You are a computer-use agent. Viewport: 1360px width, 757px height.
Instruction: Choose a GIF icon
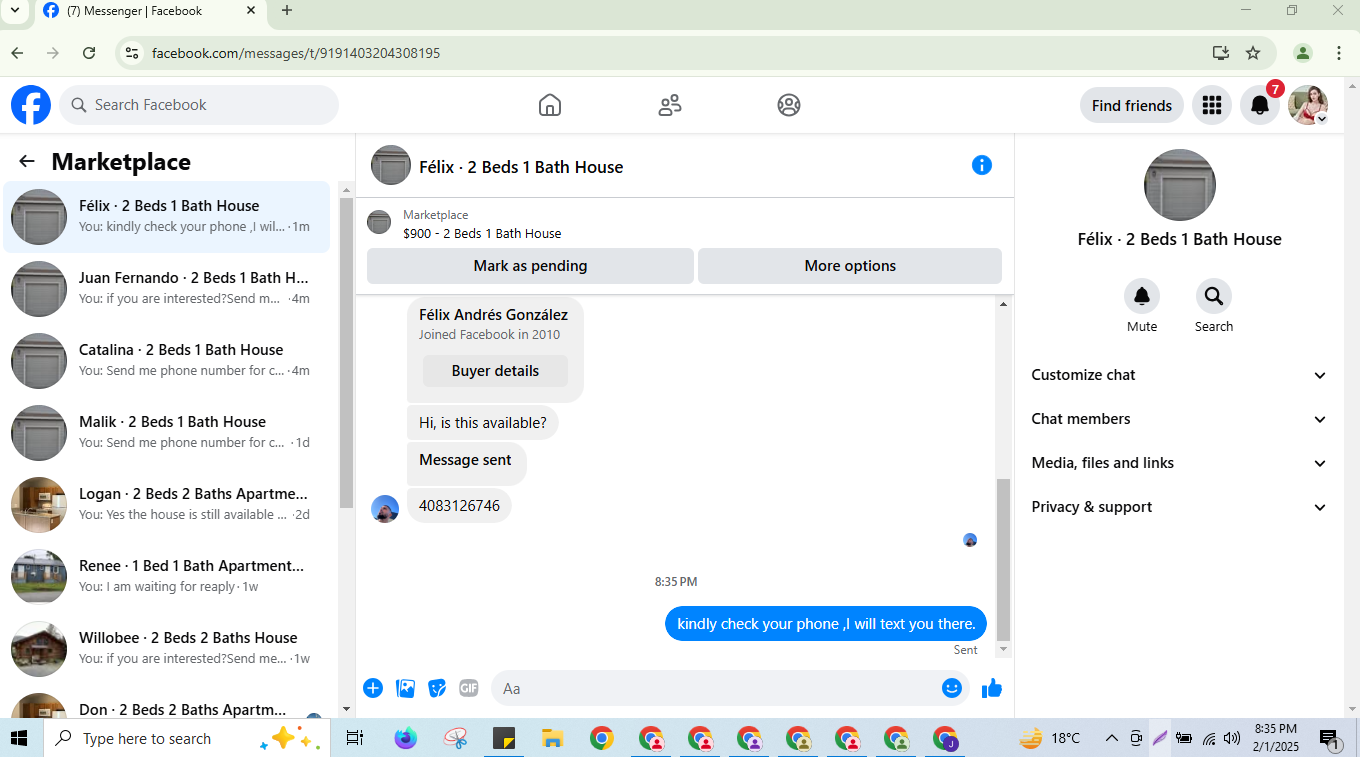(x=469, y=688)
